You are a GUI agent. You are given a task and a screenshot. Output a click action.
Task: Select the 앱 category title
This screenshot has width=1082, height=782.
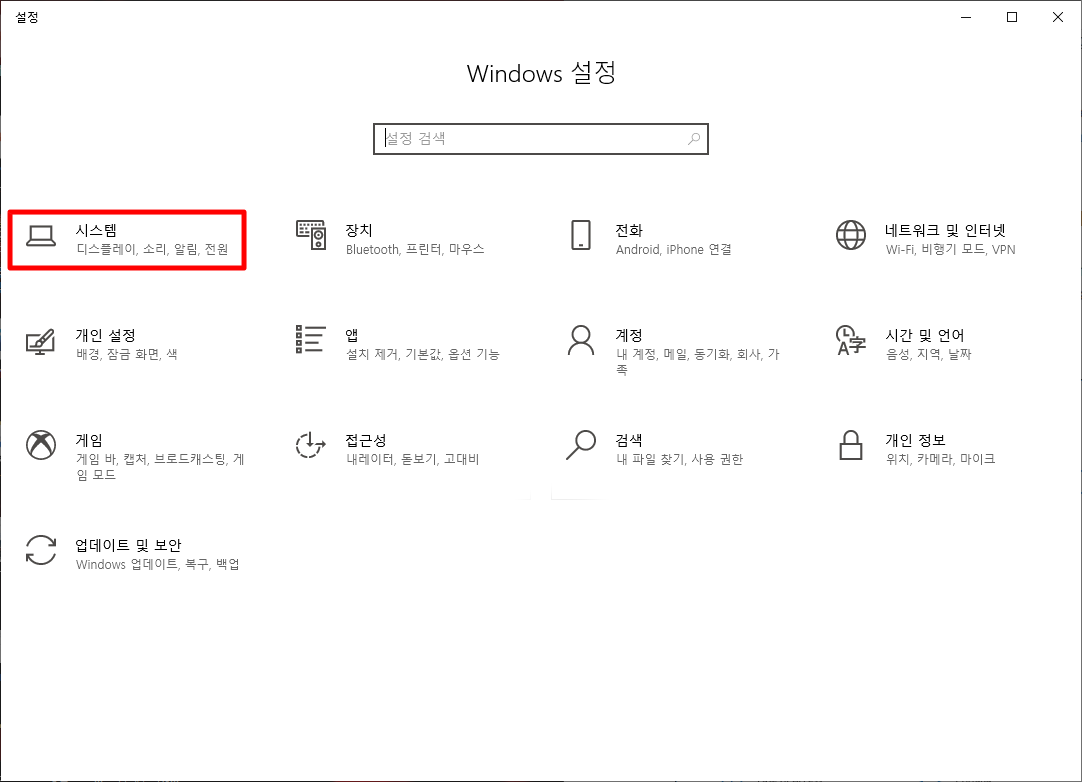[352, 335]
